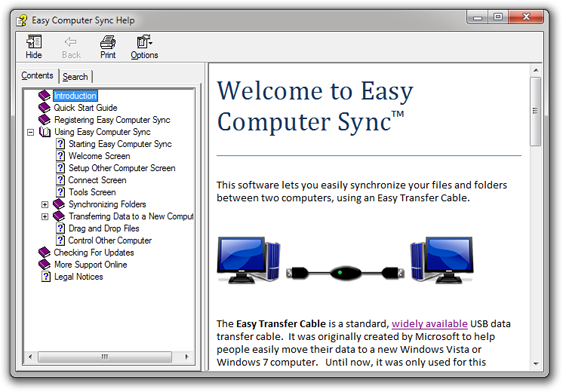Open the Drag and Drop Files topic

104,228
